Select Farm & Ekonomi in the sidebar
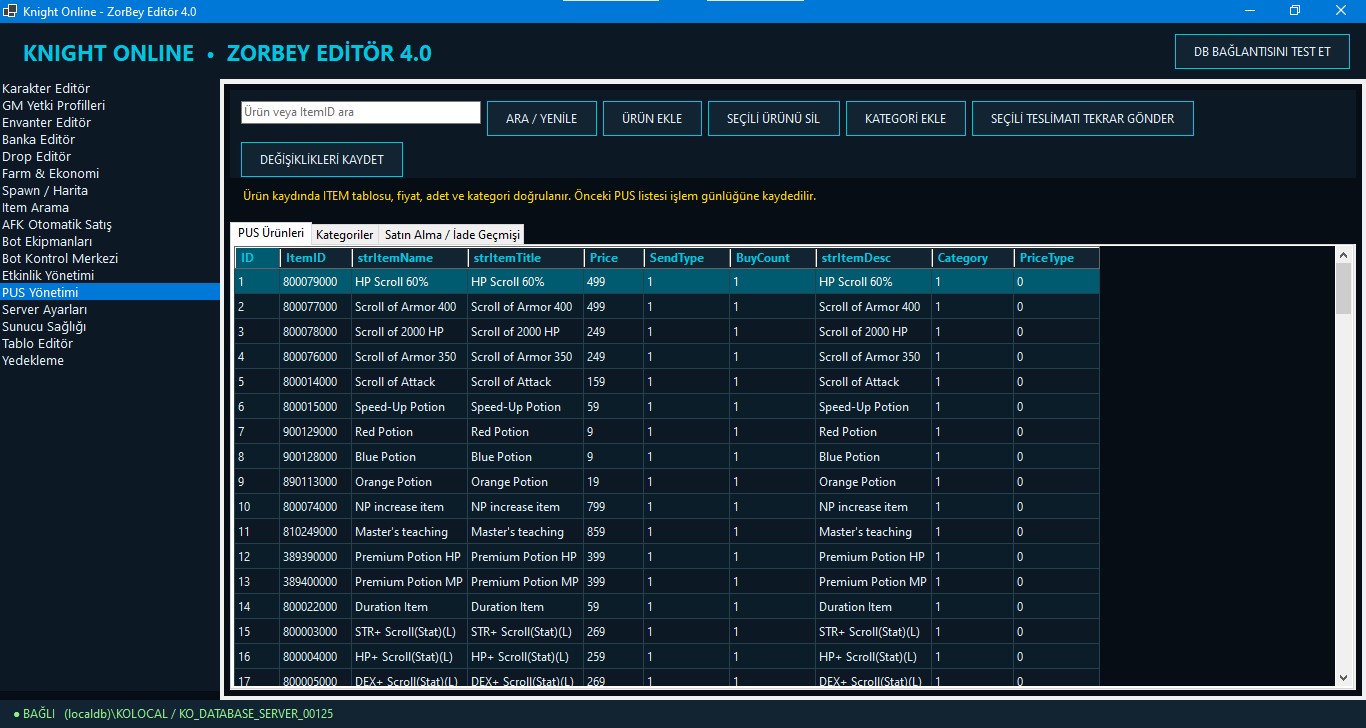The image size is (1366, 728). [110, 174]
